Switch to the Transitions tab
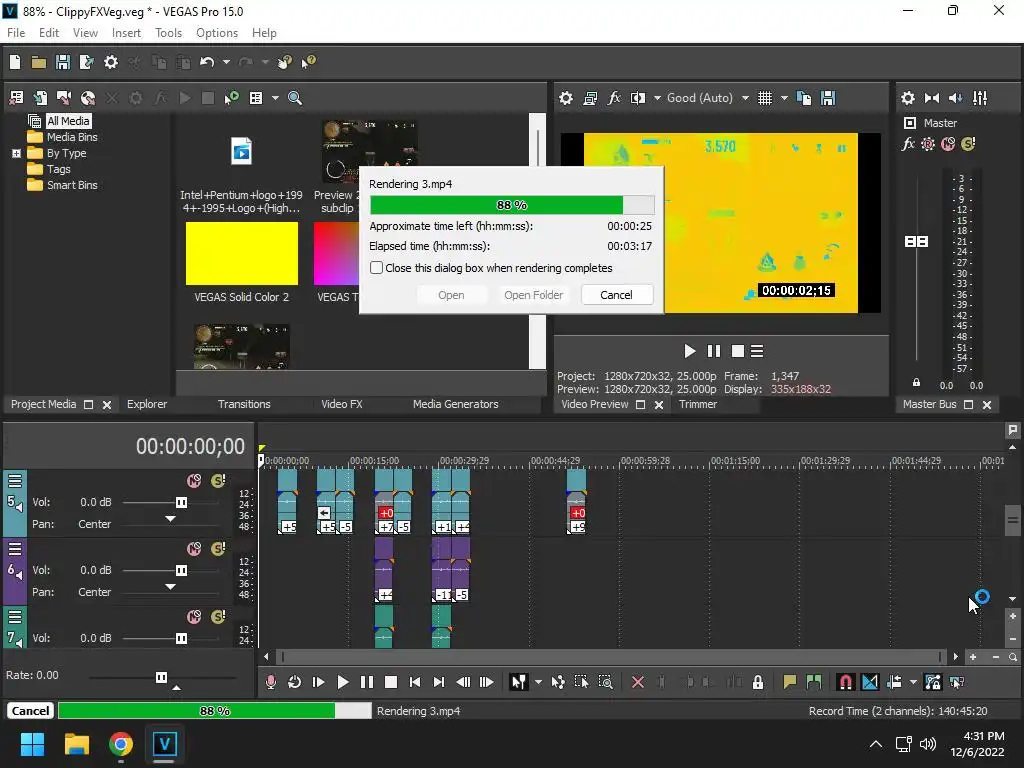The width and height of the screenshot is (1024, 768). coord(244,404)
